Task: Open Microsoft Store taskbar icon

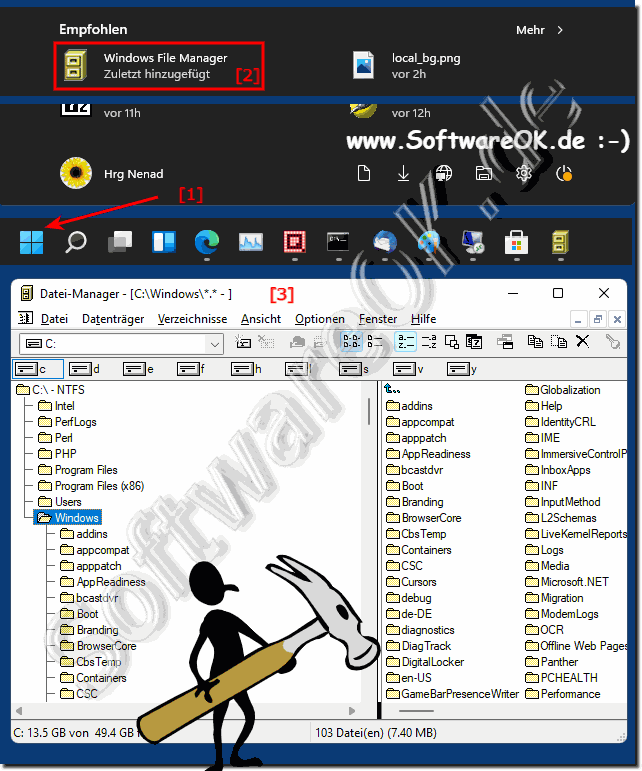Action: click(x=517, y=242)
